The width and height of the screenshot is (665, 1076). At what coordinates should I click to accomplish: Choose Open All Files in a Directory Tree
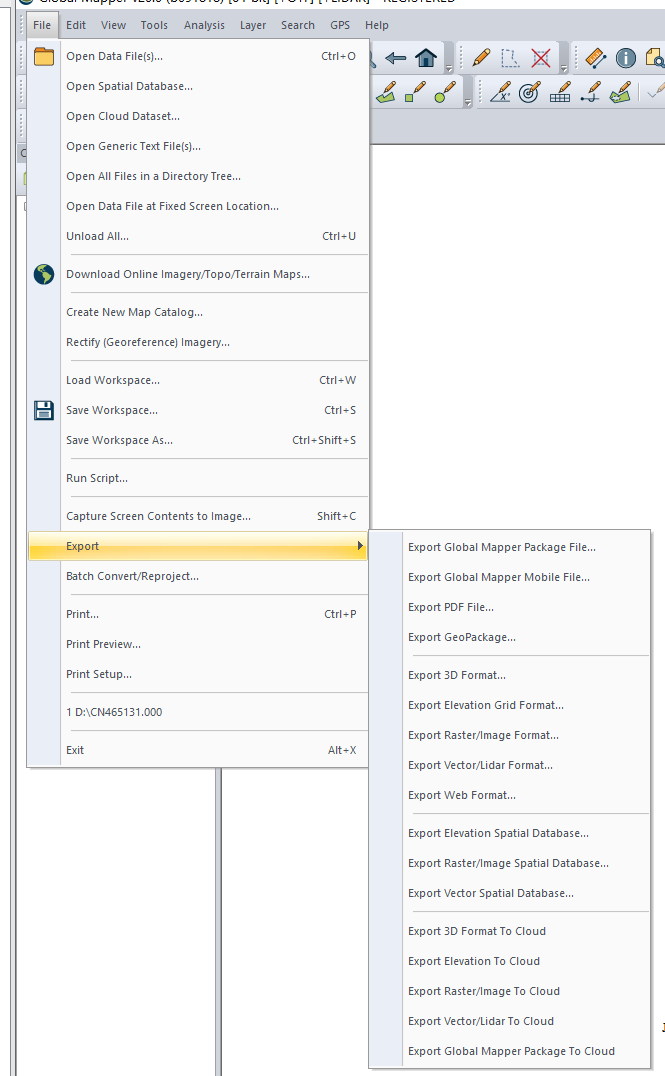pos(198,176)
